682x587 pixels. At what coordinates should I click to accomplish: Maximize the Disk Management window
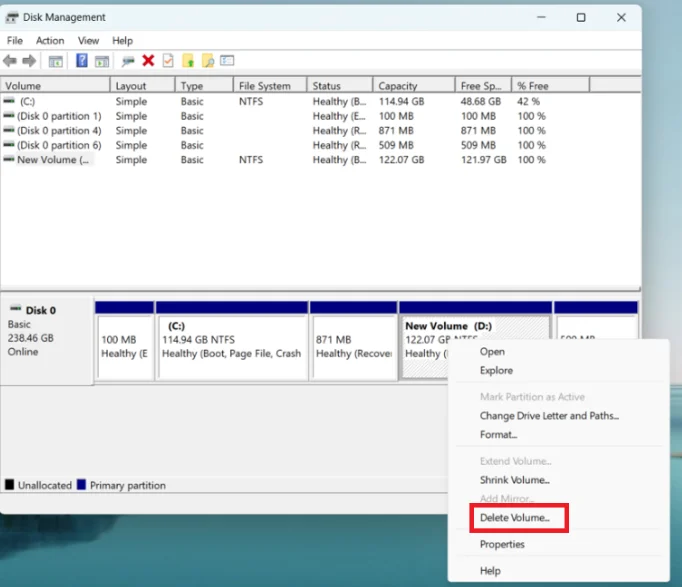tap(581, 17)
